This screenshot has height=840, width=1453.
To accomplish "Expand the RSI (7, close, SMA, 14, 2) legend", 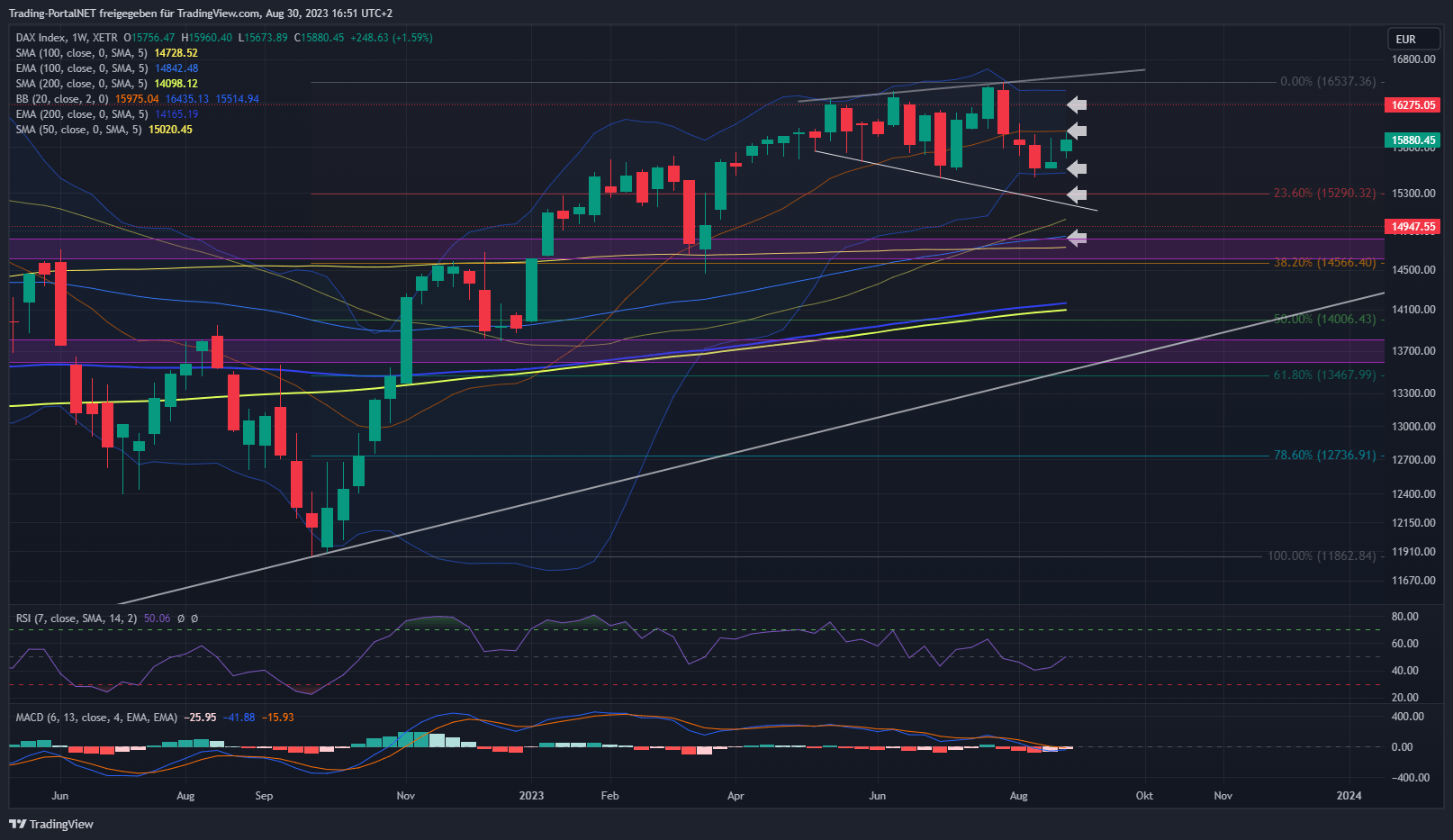I will click(77, 619).
